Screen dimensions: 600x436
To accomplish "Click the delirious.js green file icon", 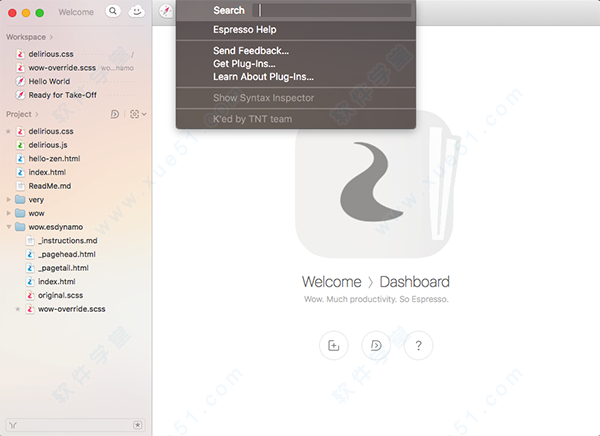I will point(20,145).
